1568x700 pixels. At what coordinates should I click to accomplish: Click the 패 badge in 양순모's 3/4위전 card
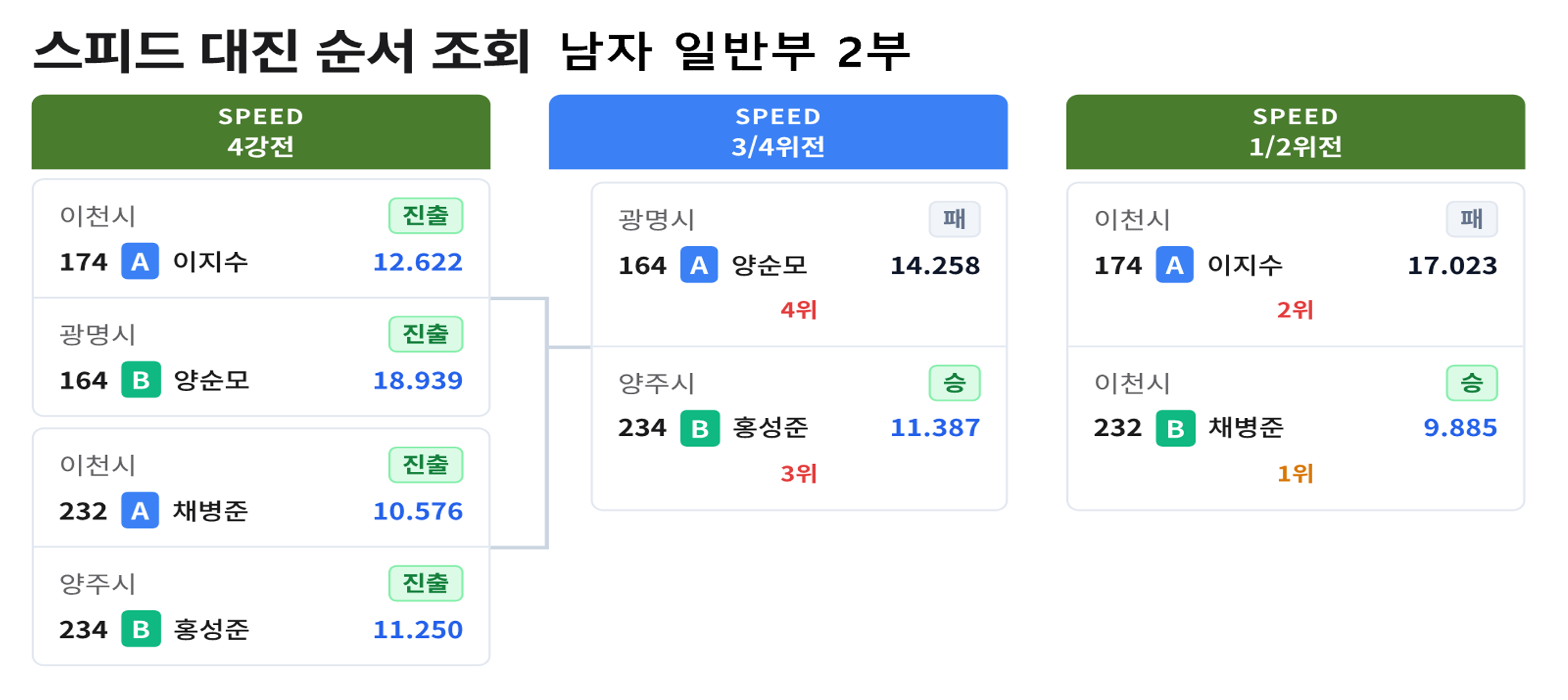click(x=954, y=219)
